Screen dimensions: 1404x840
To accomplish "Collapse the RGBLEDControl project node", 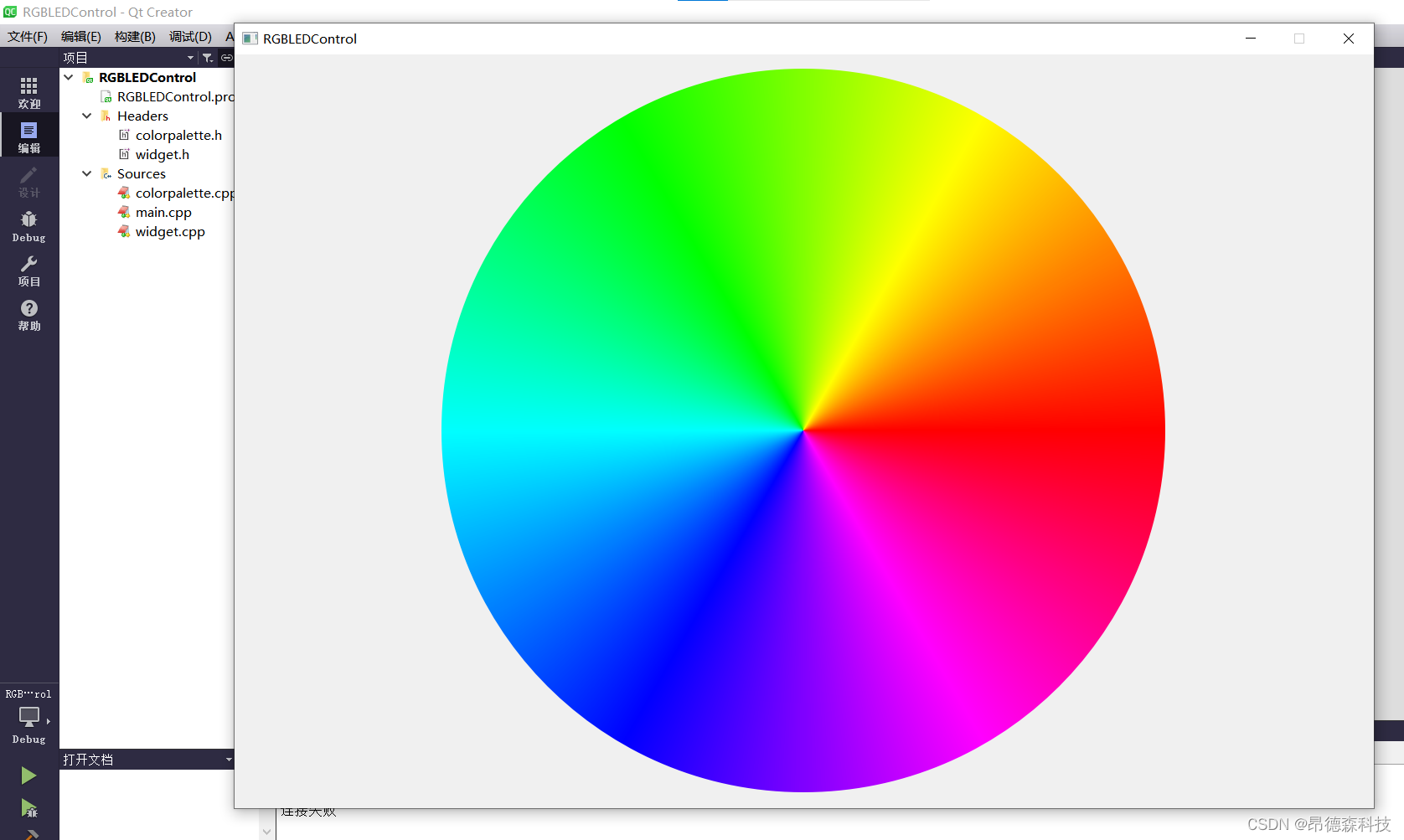I will click(69, 77).
